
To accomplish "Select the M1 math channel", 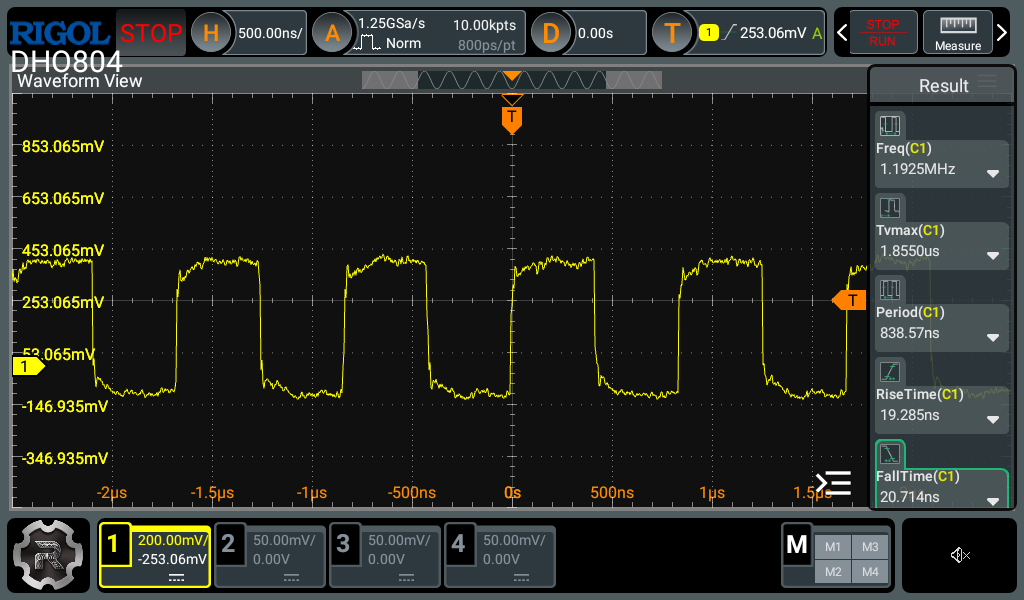I will (x=833, y=546).
